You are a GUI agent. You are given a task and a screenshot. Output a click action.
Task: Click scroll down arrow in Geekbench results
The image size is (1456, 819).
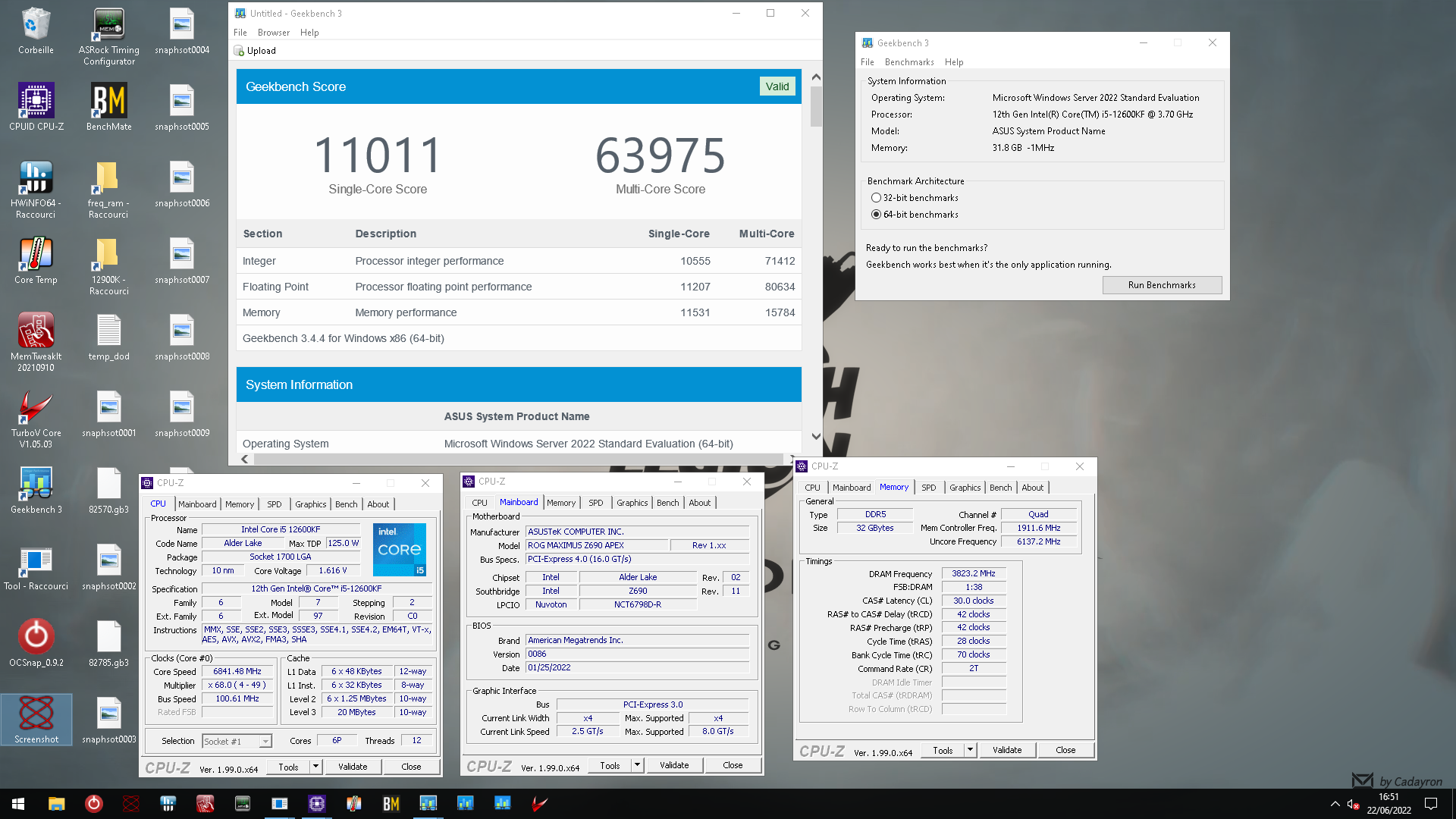(x=816, y=437)
